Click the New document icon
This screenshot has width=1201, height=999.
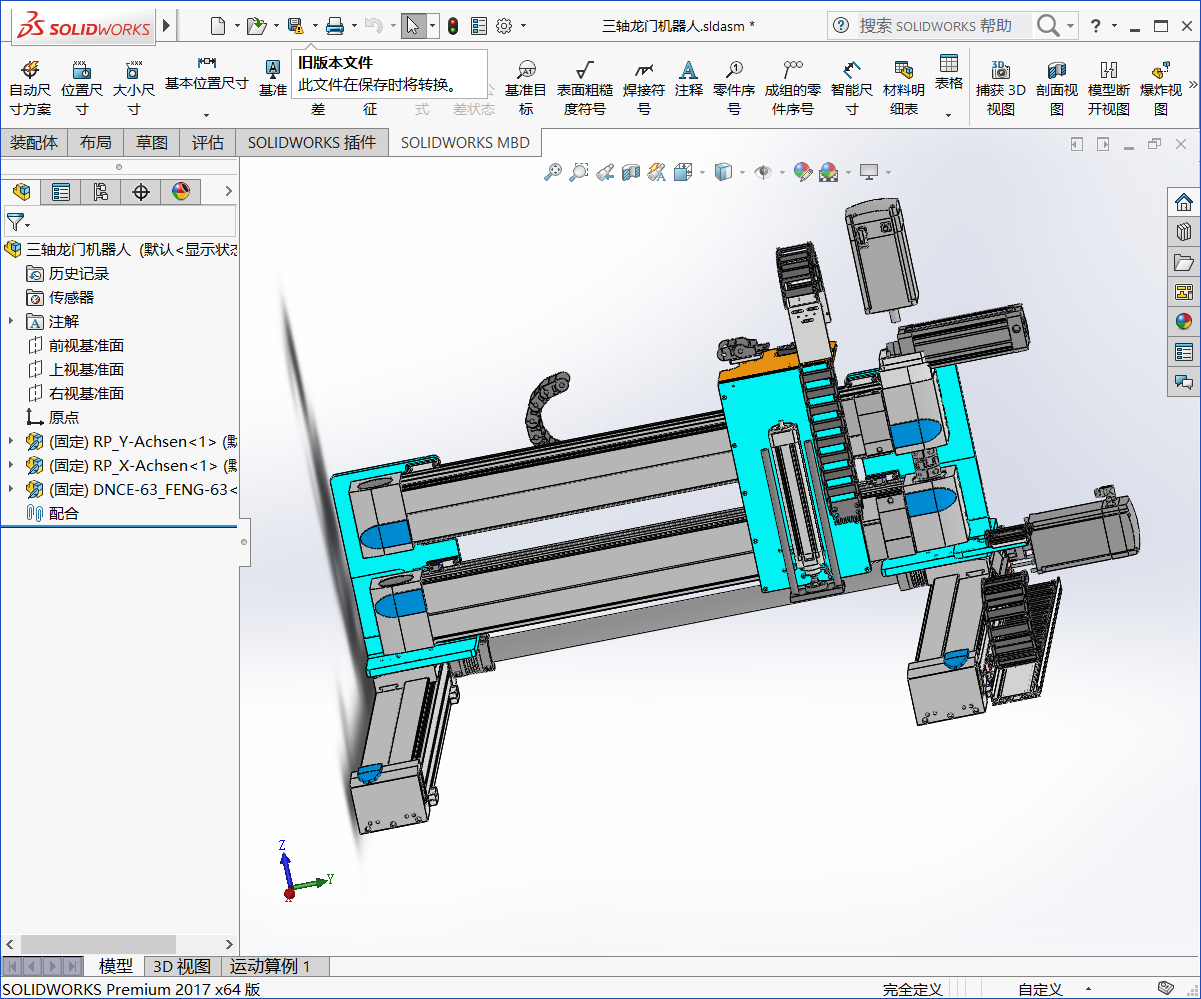(x=218, y=25)
